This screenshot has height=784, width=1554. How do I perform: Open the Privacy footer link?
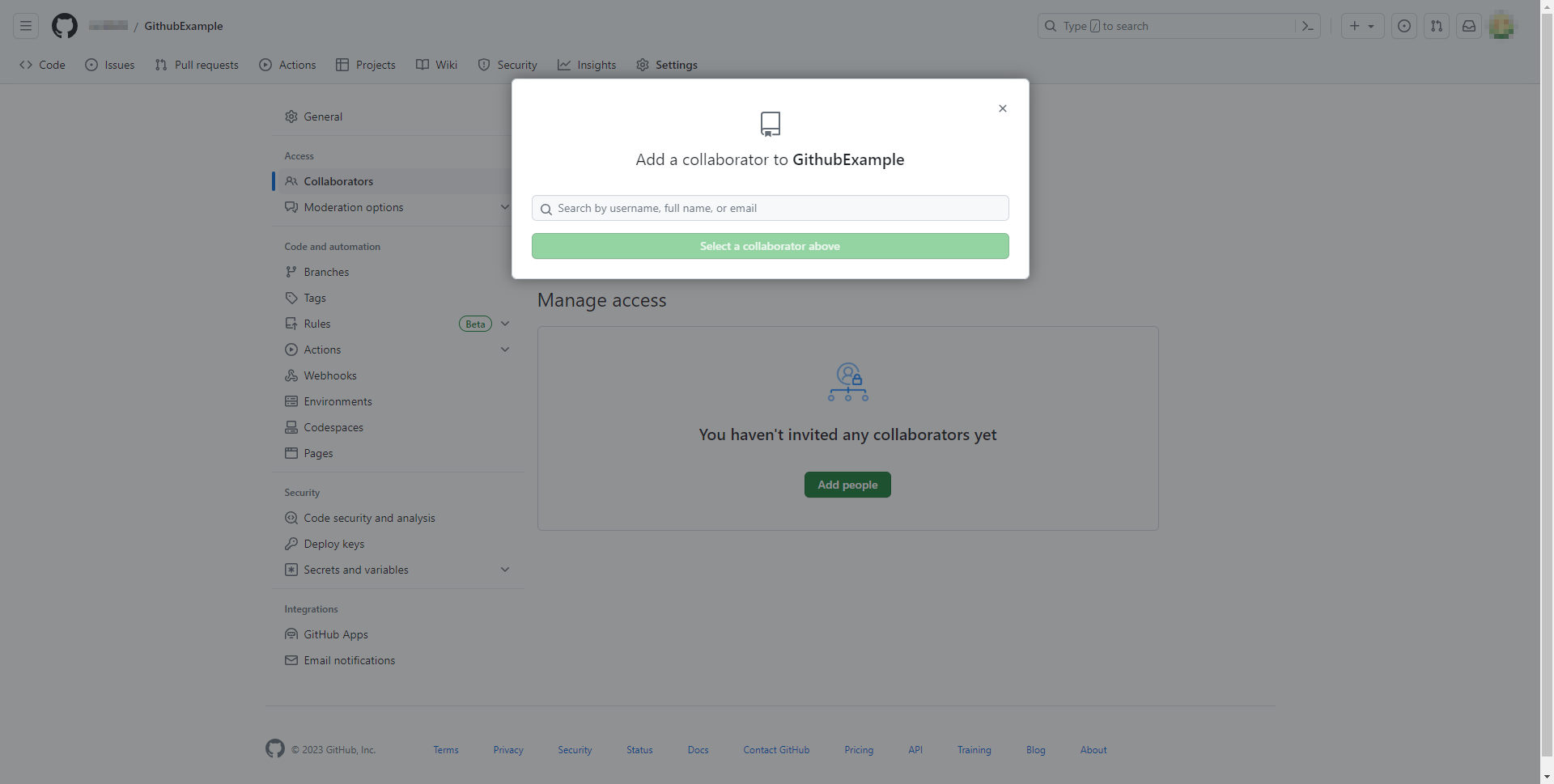pyautogui.click(x=508, y=750)
